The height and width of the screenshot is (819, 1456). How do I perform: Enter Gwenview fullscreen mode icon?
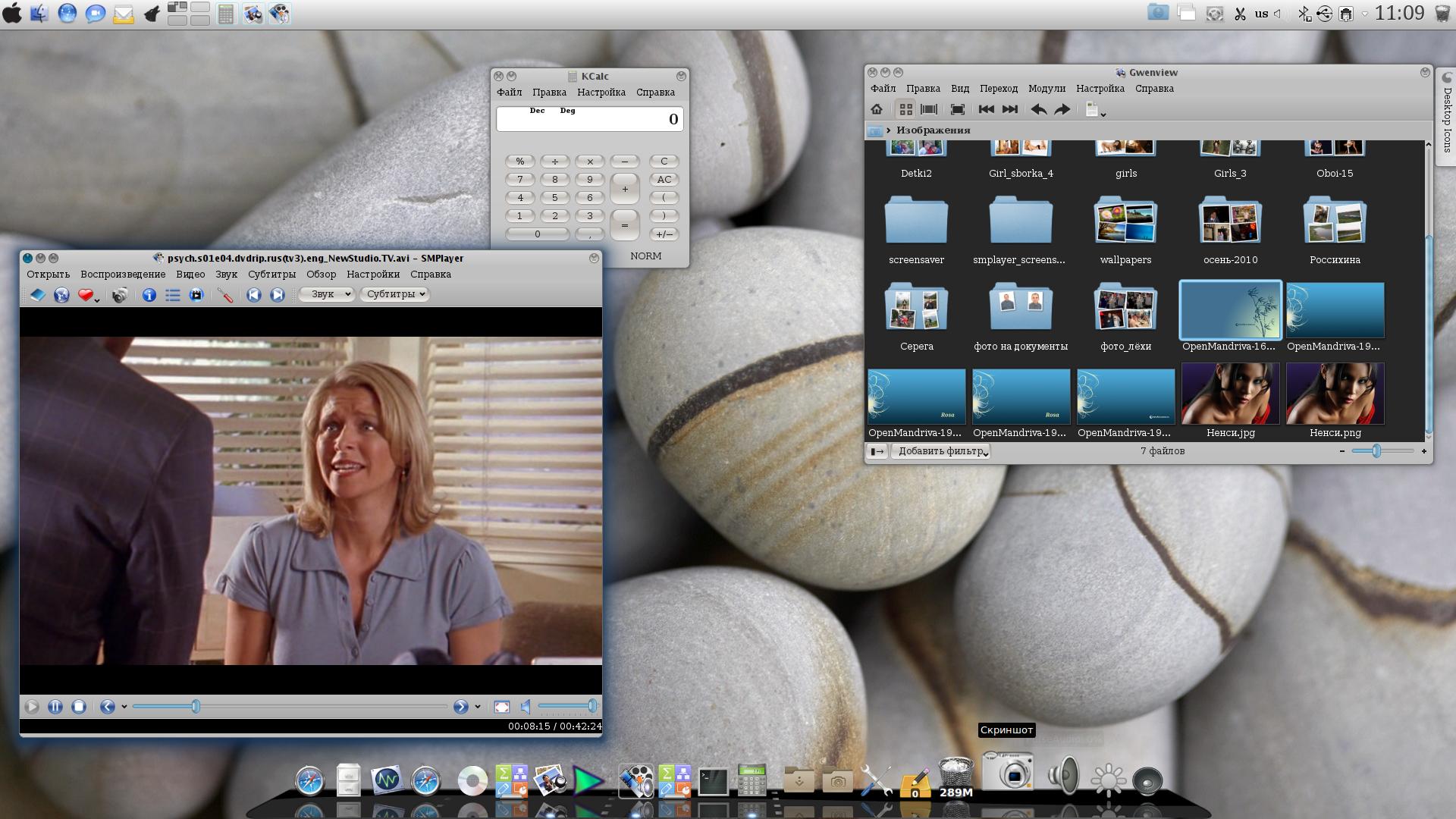(958, 109)
